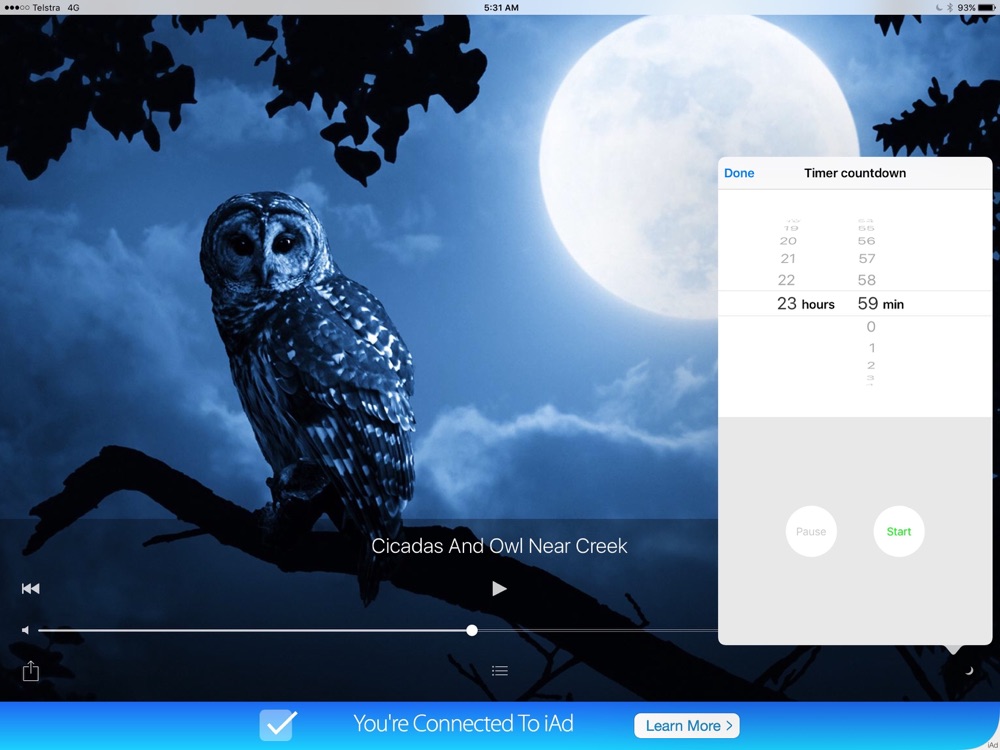Screen dimensions: 1000x750
Task: Choose 57 in the minutes picker
Action: coord(867,259)
